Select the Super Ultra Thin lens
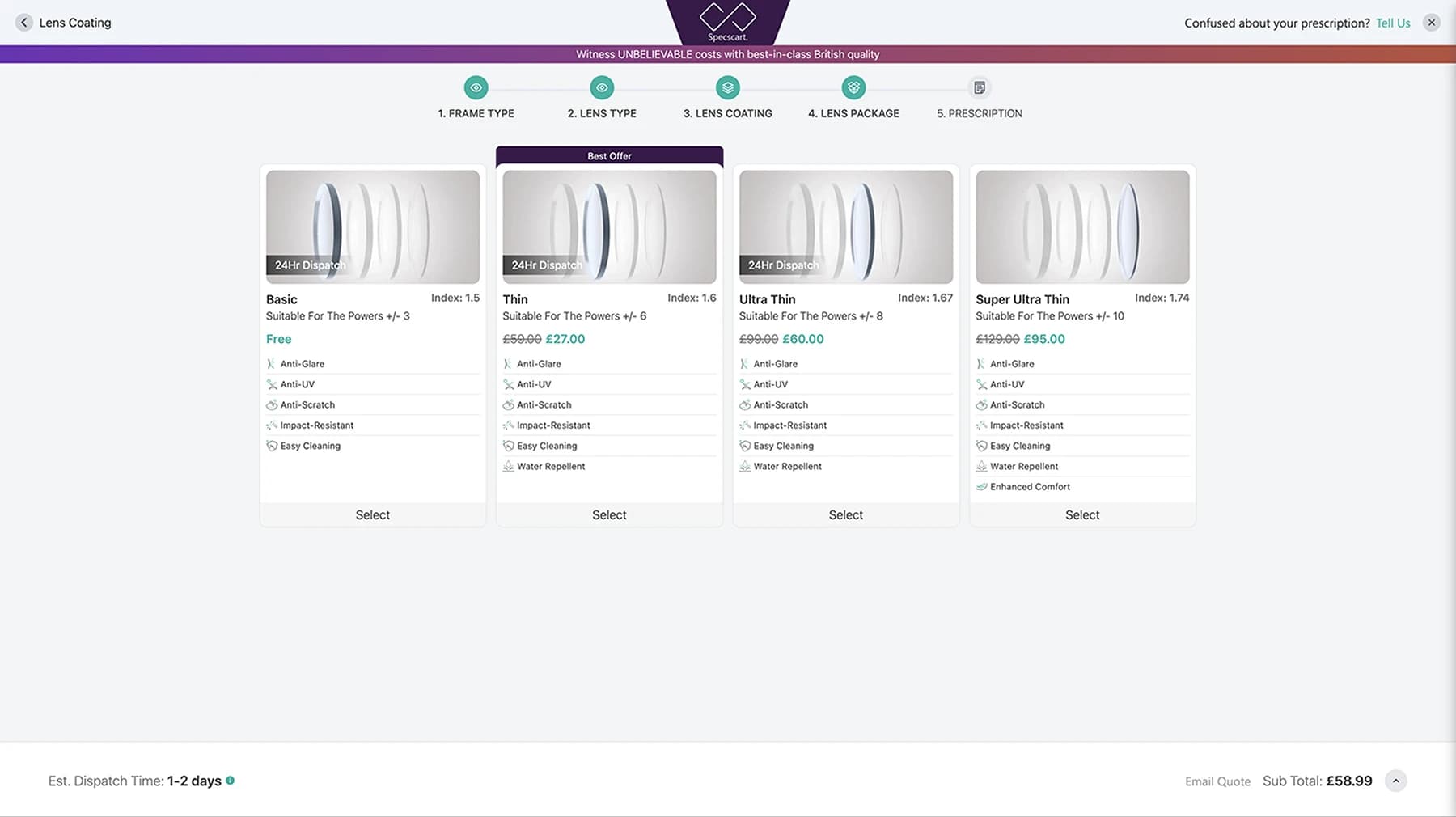This screenshot has height=817, width=1456. point(1082,514)
